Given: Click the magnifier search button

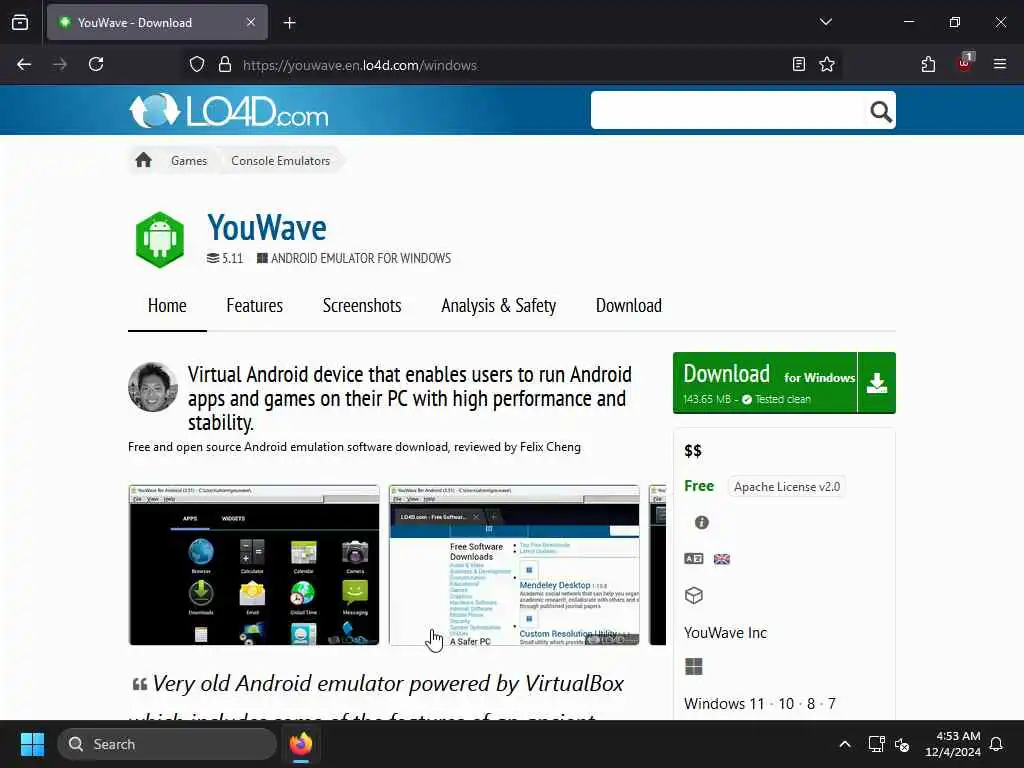Looking at the screenshot, I should pos(880,112).
